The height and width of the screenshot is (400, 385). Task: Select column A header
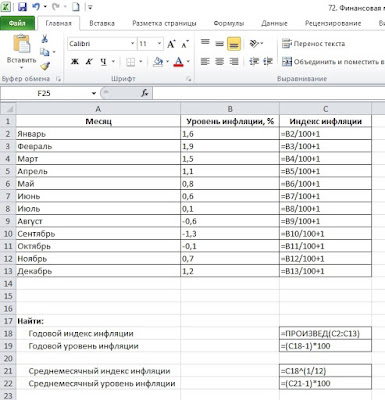click(x=98, y=109)
